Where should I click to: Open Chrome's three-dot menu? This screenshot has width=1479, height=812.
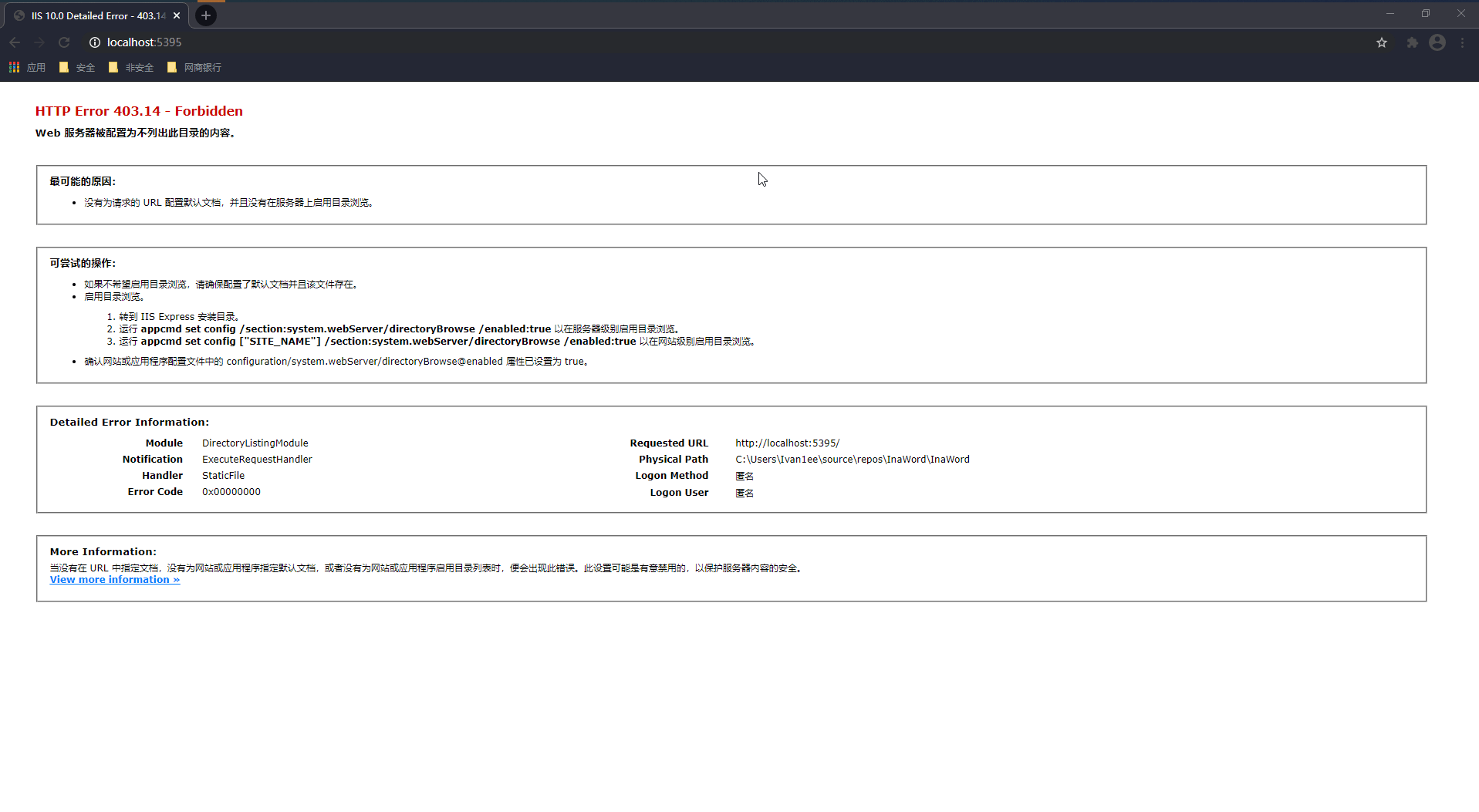[x=1463, y=42]
